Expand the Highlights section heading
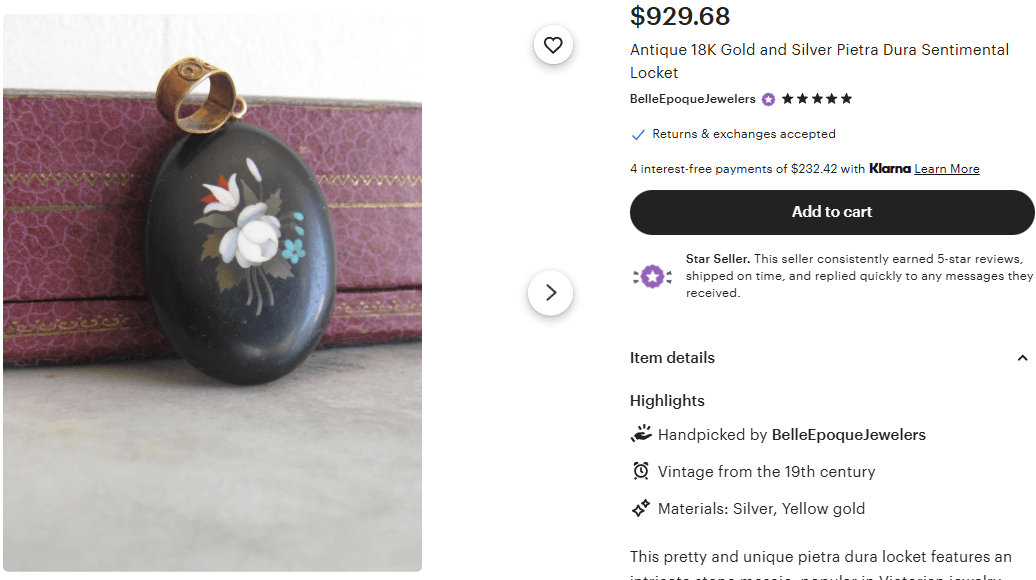 click(667, 400)
